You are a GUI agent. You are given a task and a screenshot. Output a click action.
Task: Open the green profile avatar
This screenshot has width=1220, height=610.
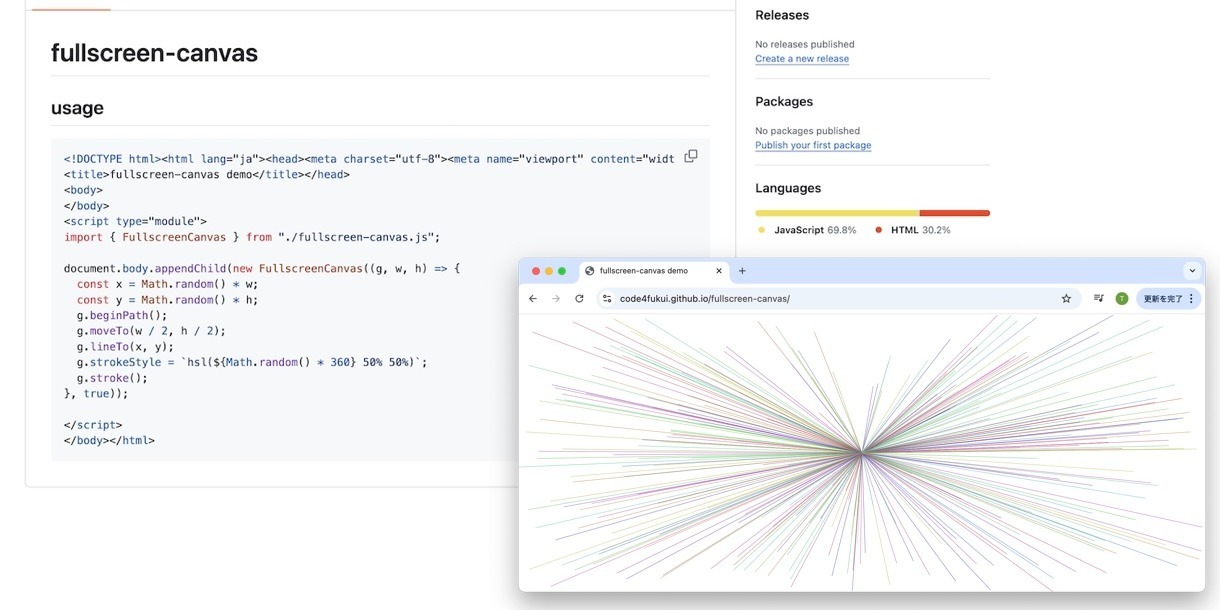1122,299
